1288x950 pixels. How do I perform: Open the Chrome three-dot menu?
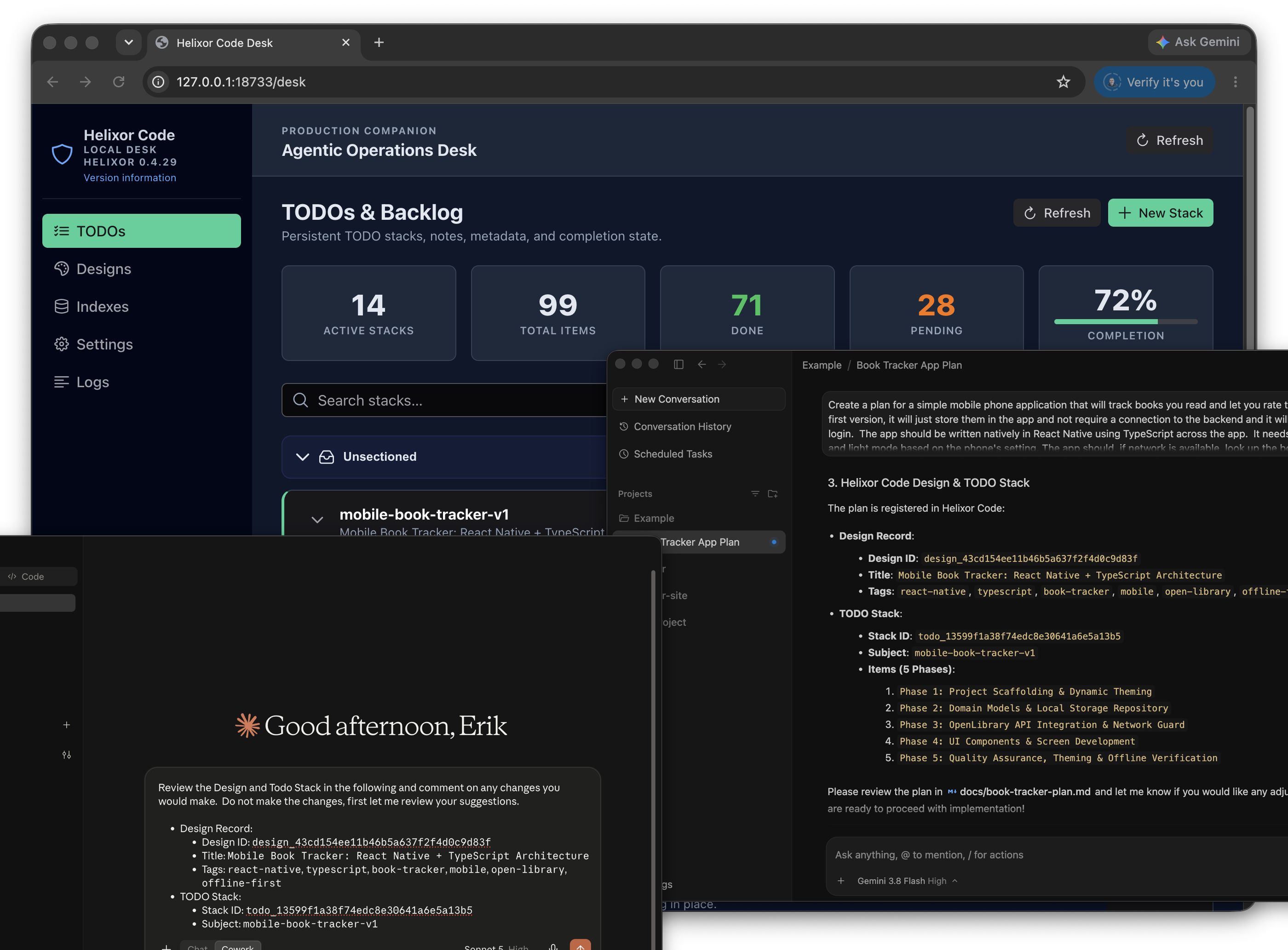coord(1235,82)
